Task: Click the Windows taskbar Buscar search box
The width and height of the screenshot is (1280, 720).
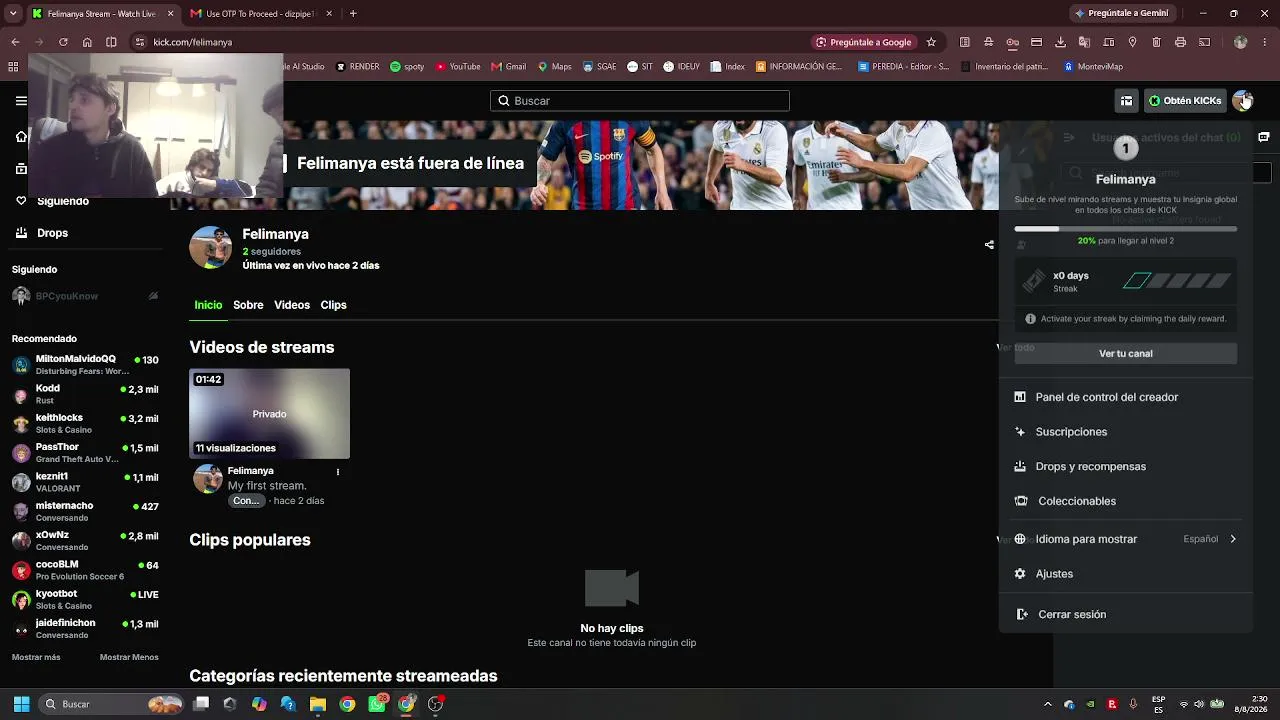Action: pyautogui.click(x=111, y=704)
